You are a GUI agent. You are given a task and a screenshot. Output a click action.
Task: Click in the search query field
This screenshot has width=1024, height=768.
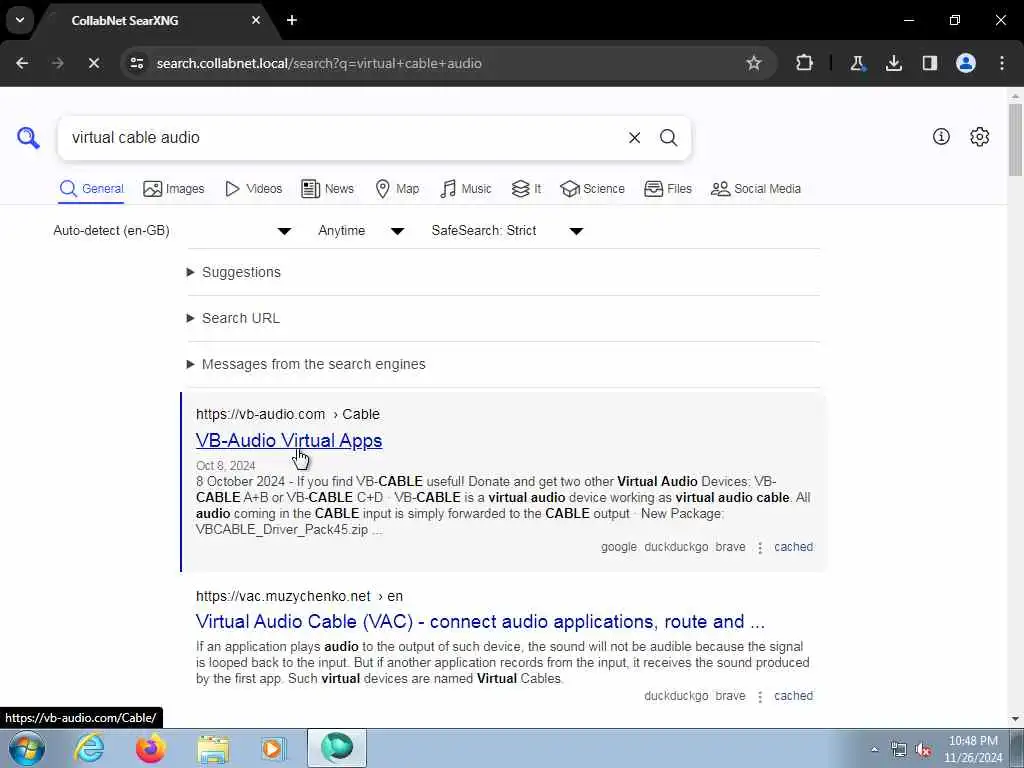click(x=340, y=138)
